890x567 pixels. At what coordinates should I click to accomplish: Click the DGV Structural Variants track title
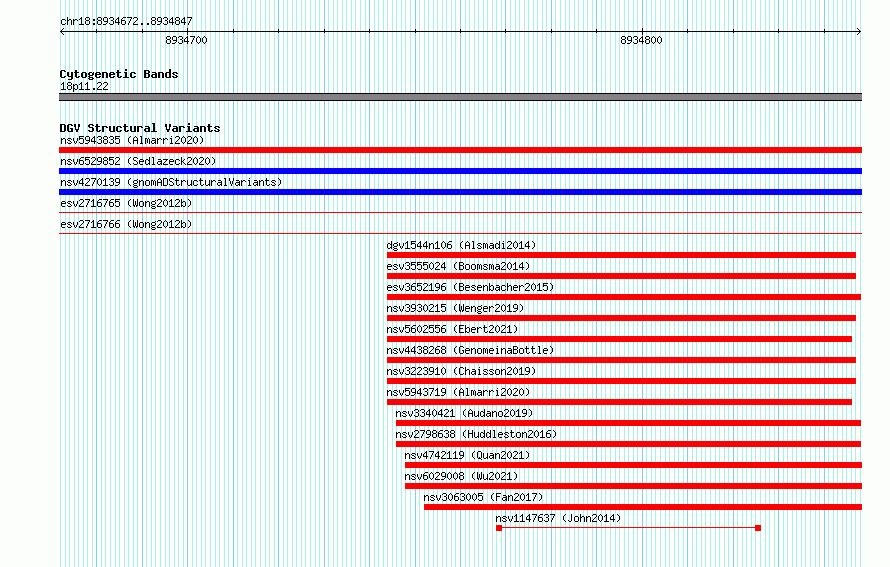coord(140,128)
